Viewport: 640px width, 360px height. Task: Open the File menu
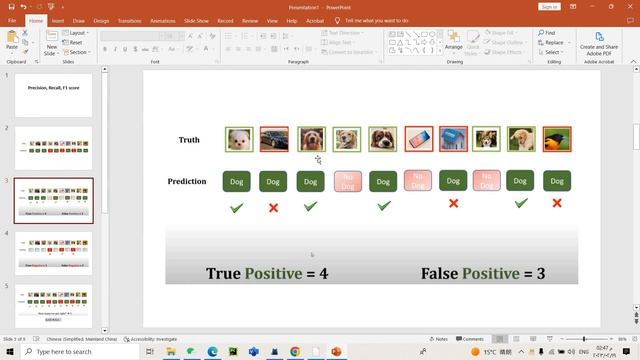[x=12, y=20]
